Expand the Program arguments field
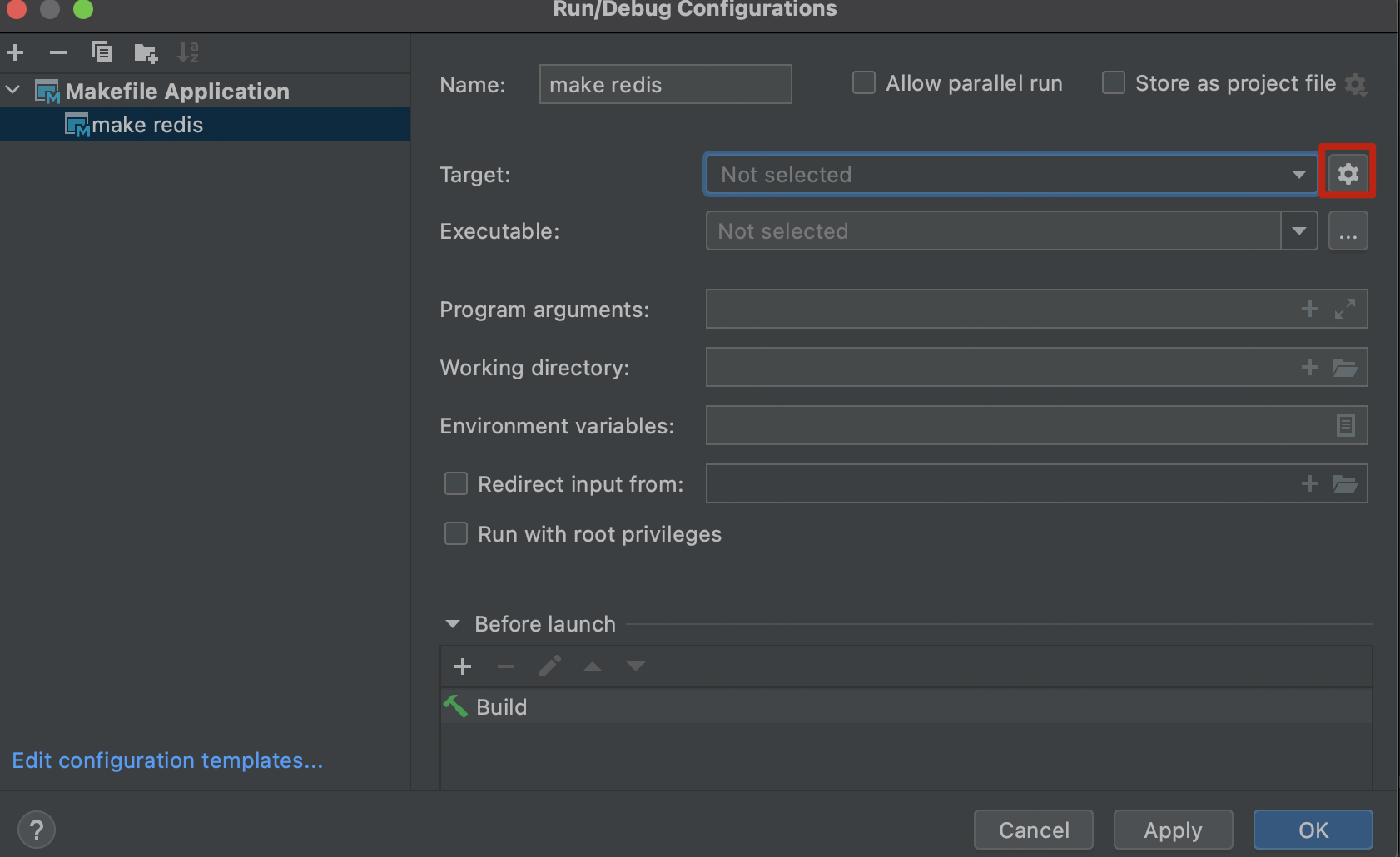 [1345, 310]
